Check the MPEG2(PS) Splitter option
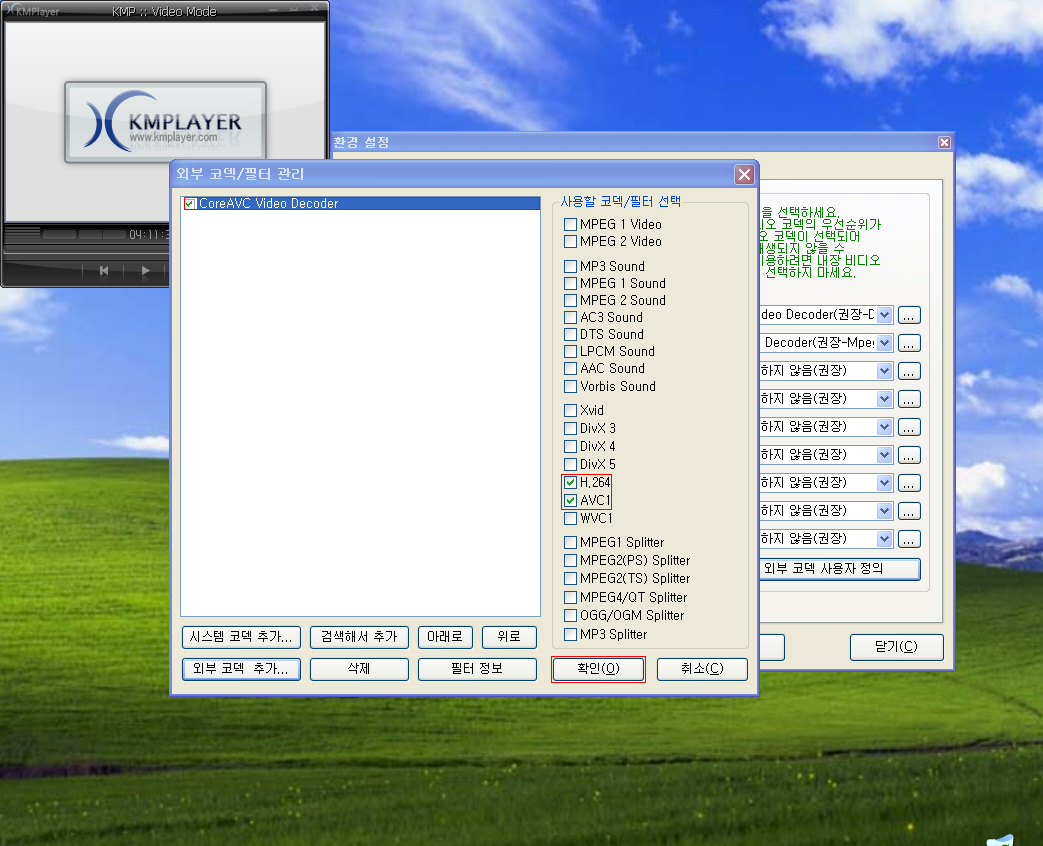The height and width of the screenshot is (846, 1043). coord(570,560)
